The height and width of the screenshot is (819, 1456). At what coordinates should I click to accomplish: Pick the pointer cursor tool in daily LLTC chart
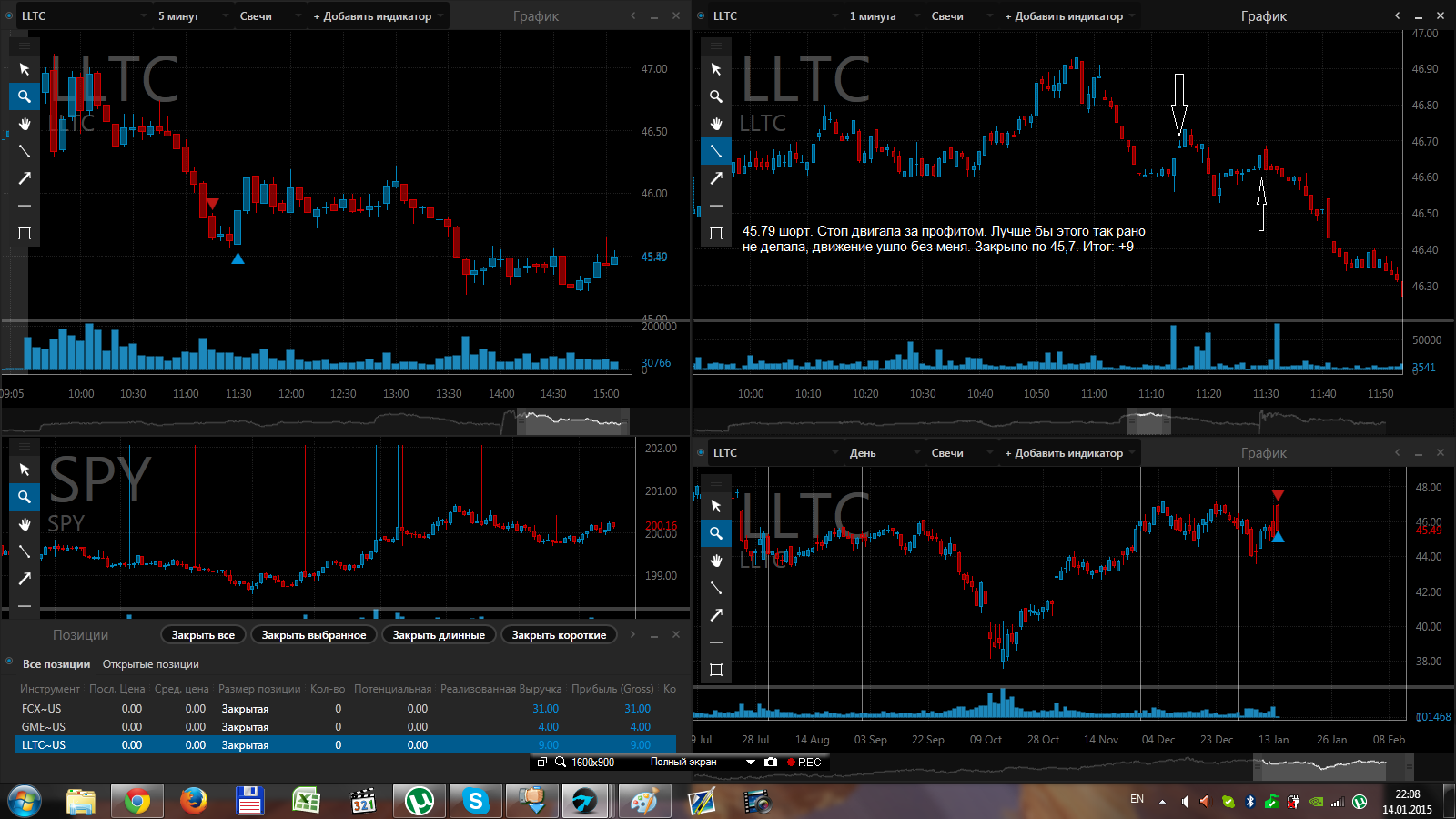pos(716,506)
